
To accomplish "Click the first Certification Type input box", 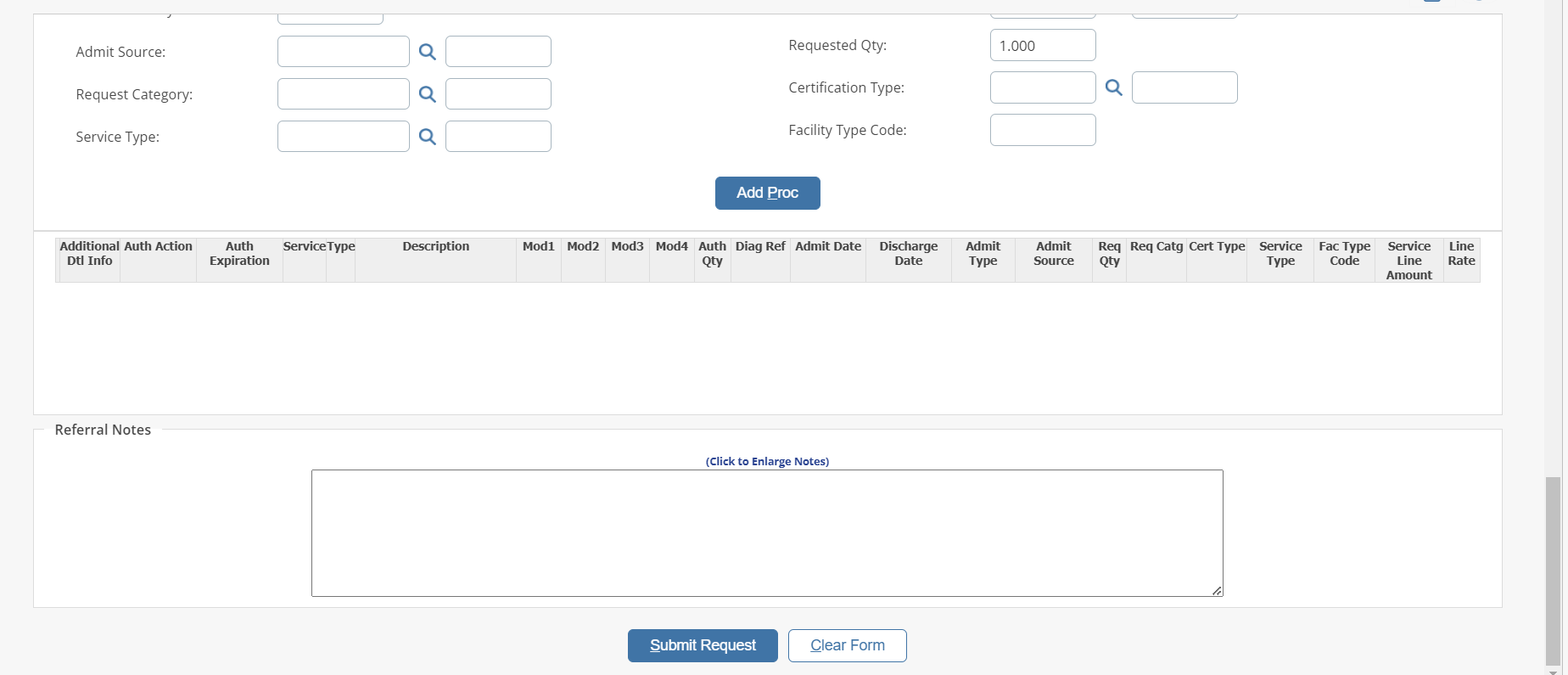I will tap(1043, 87).
